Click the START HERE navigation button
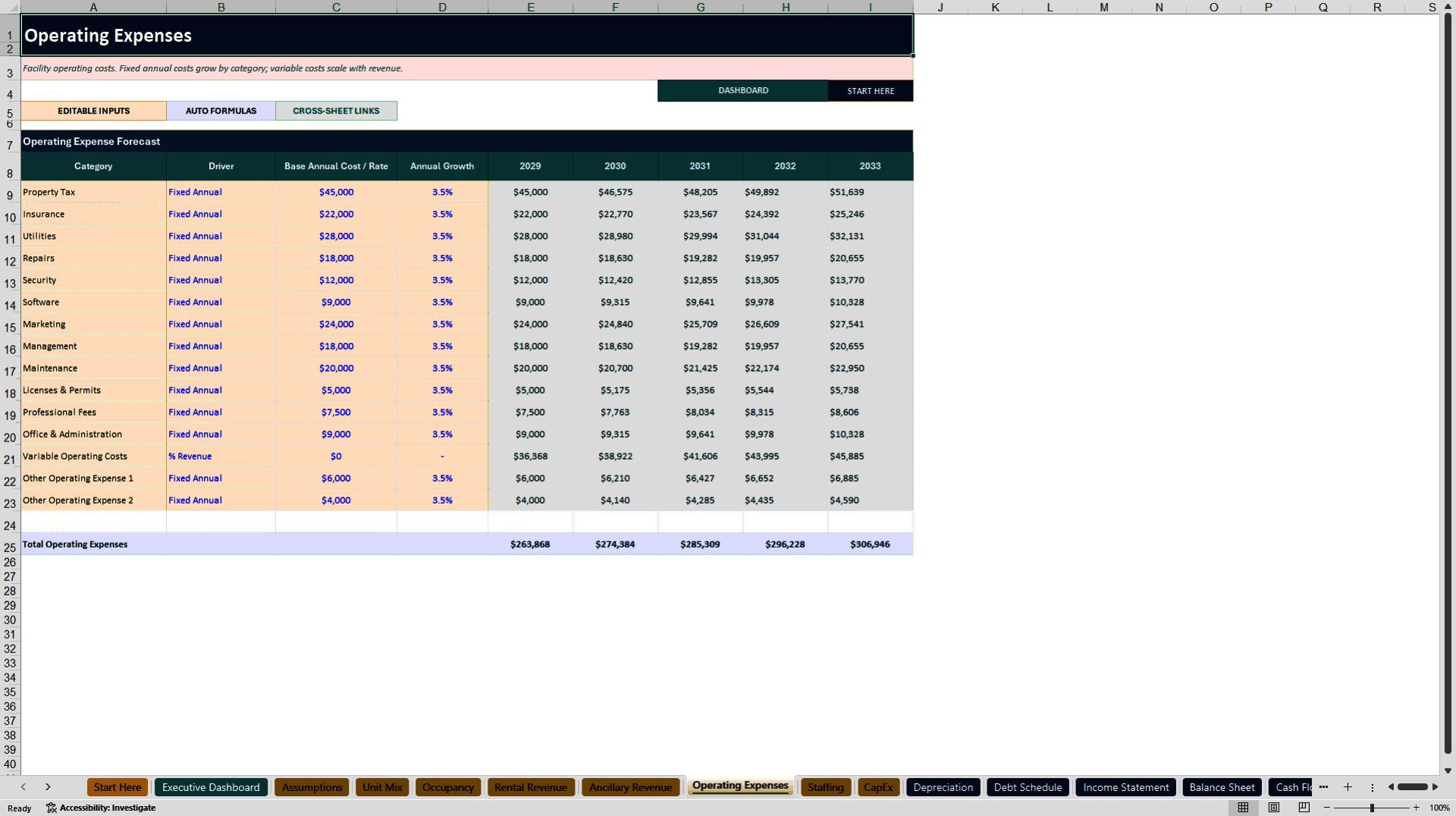1456x816 pixels. coord(871,90)
